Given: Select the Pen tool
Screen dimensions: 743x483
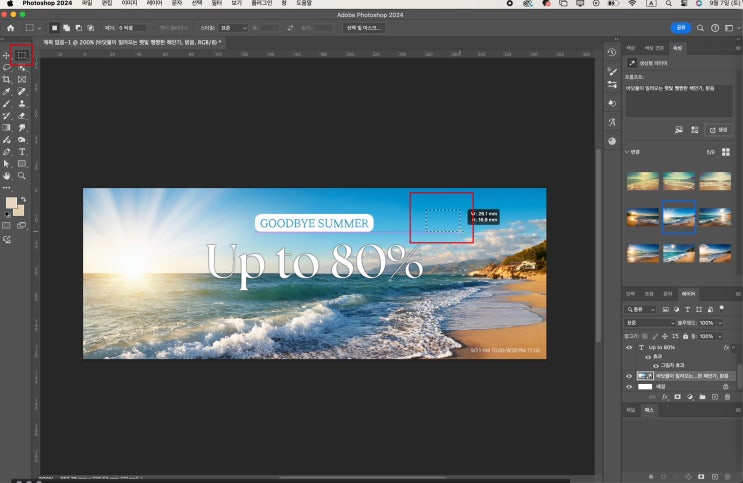Looking at the screenshot, I should point(6,152).
